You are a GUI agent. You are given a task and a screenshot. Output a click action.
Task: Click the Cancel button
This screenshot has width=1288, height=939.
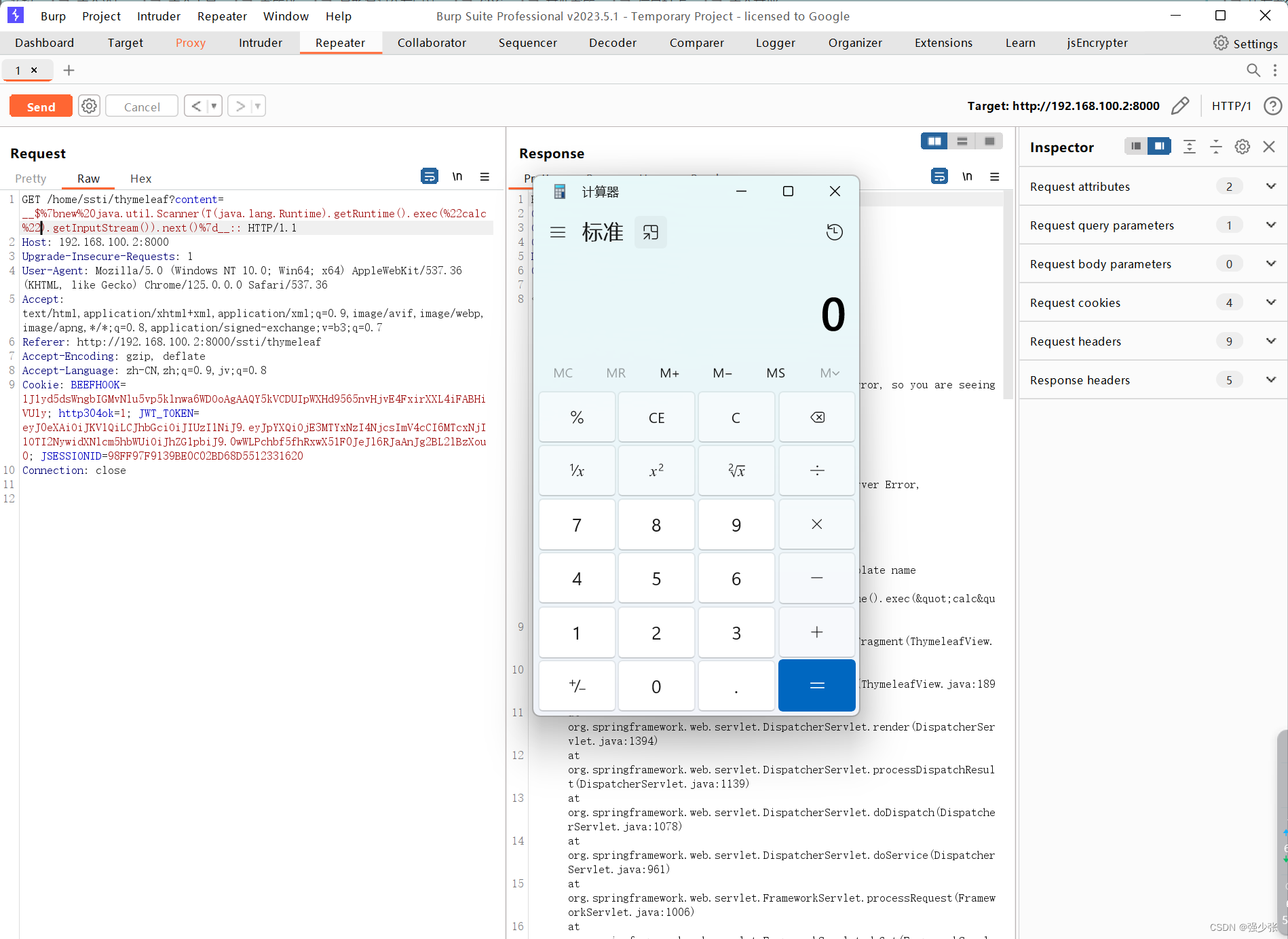[142, 106]
